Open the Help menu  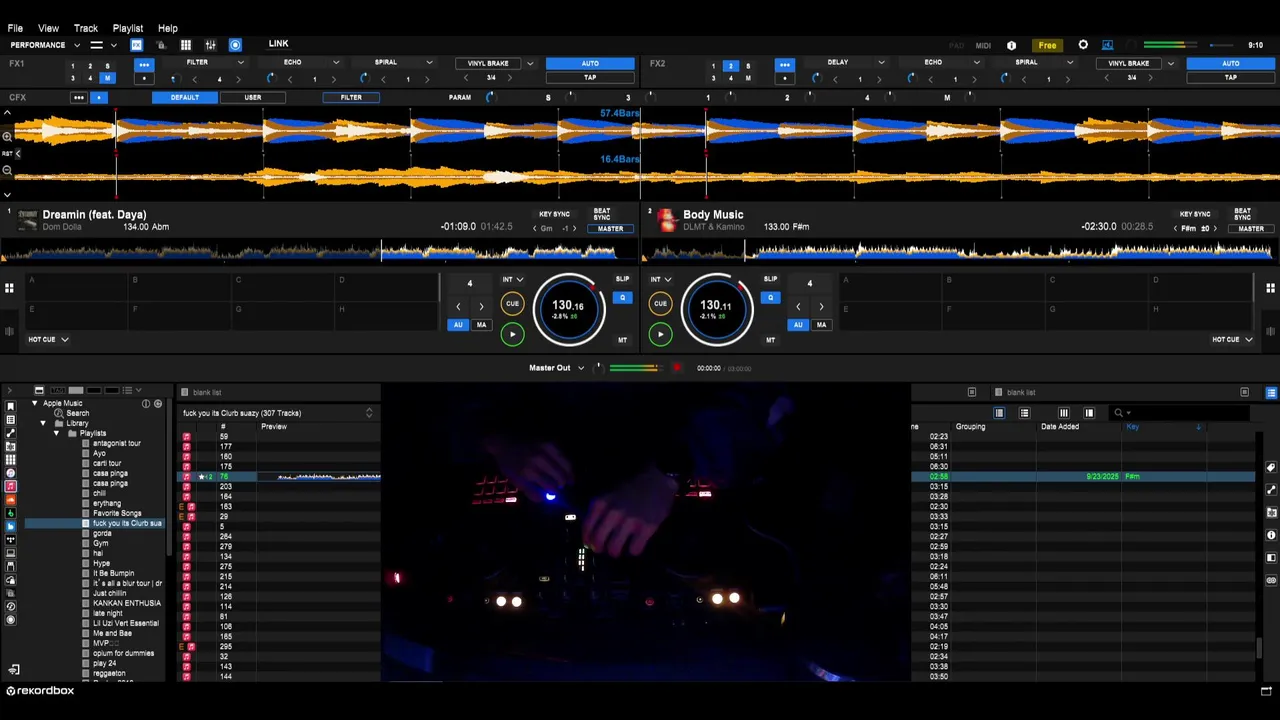168,28
